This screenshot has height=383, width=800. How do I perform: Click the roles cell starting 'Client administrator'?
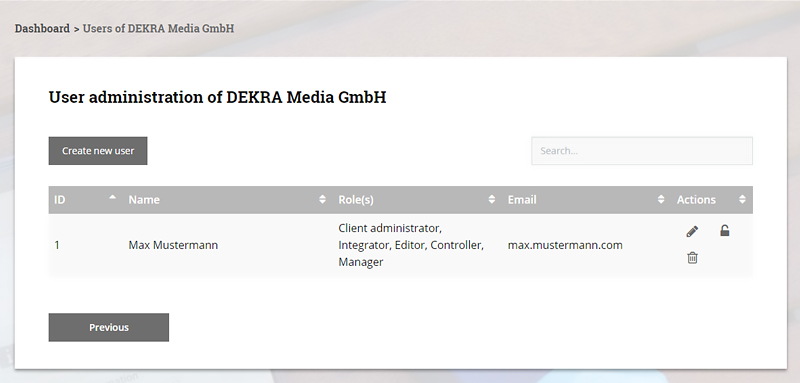click(x=411, y=245)
